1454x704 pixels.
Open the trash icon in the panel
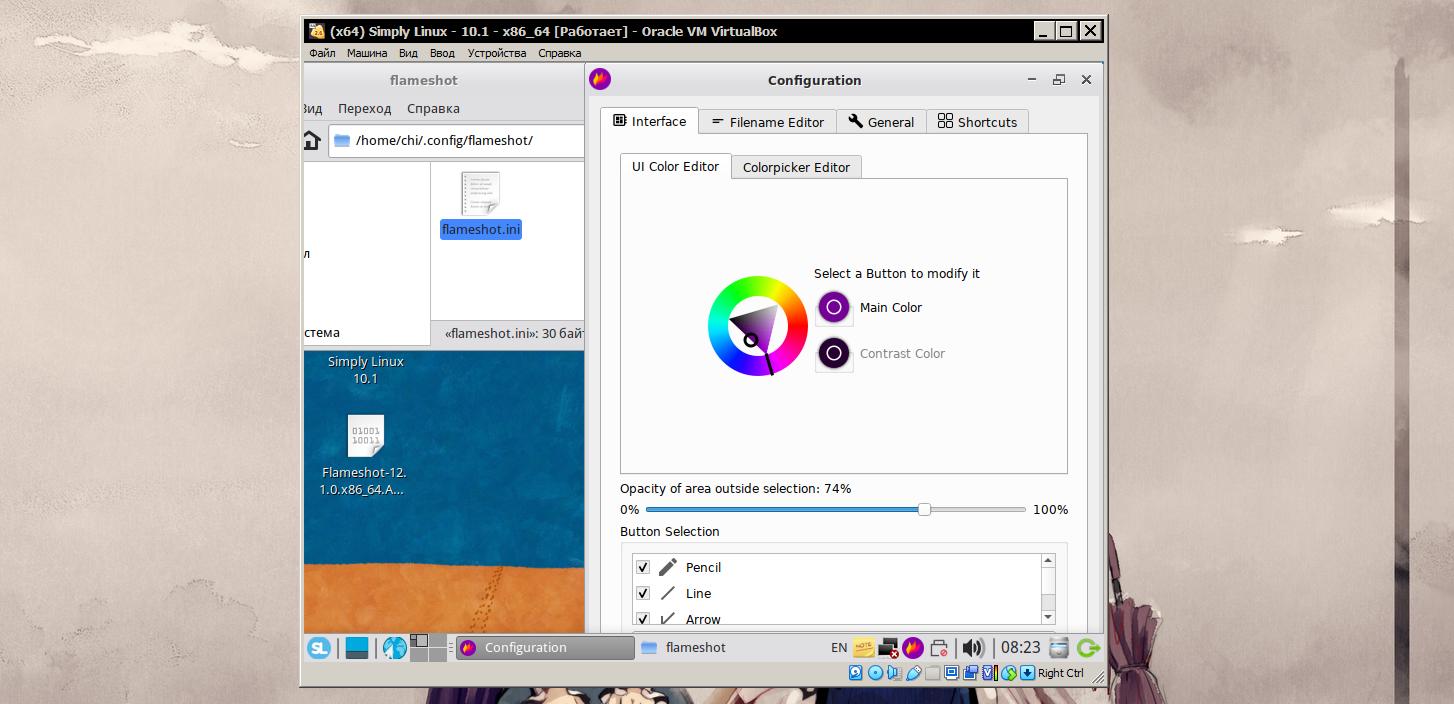tap(1060, 647)
